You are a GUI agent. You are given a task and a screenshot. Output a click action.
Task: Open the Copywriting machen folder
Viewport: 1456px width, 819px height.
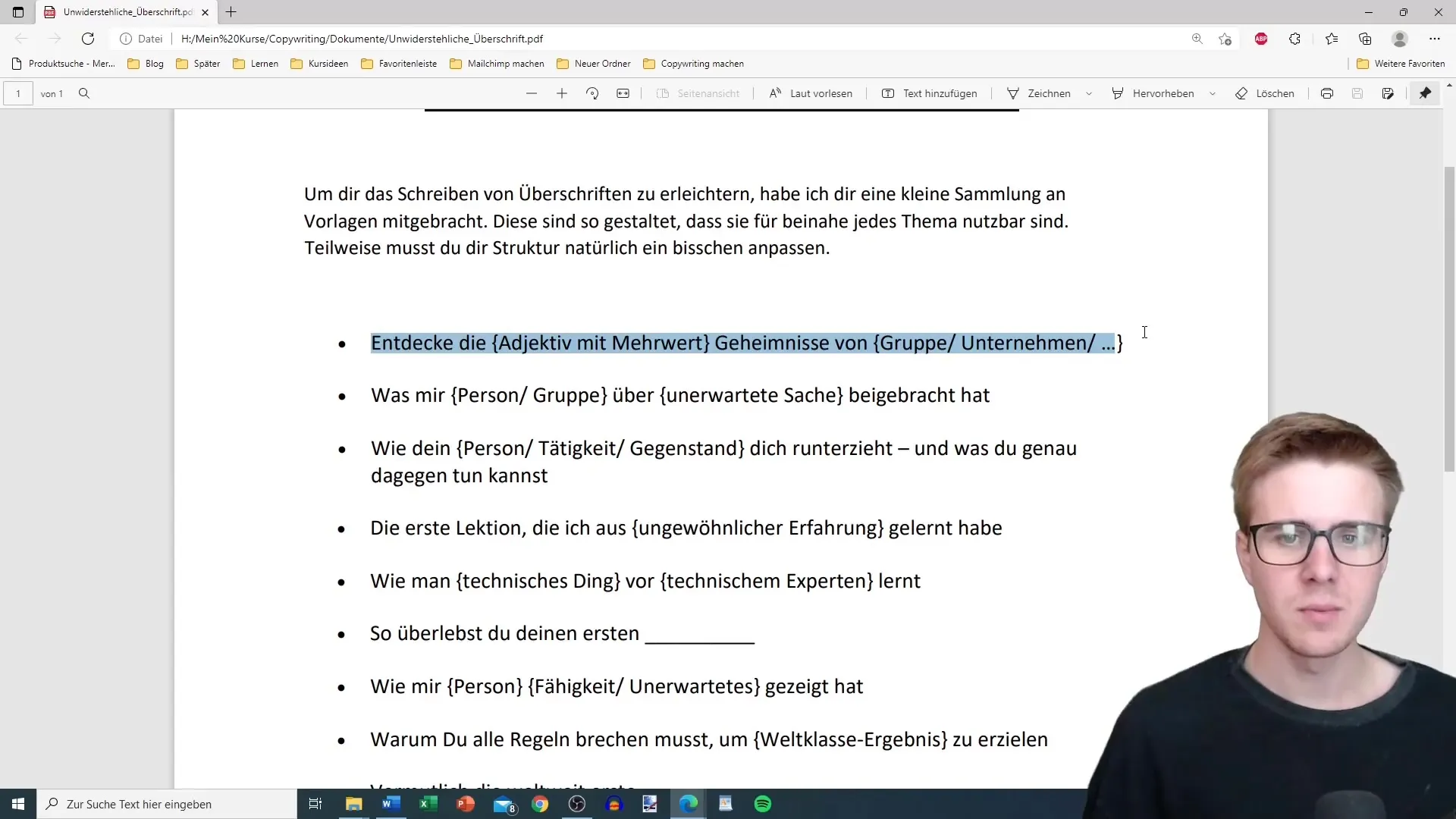coord(693,64)
